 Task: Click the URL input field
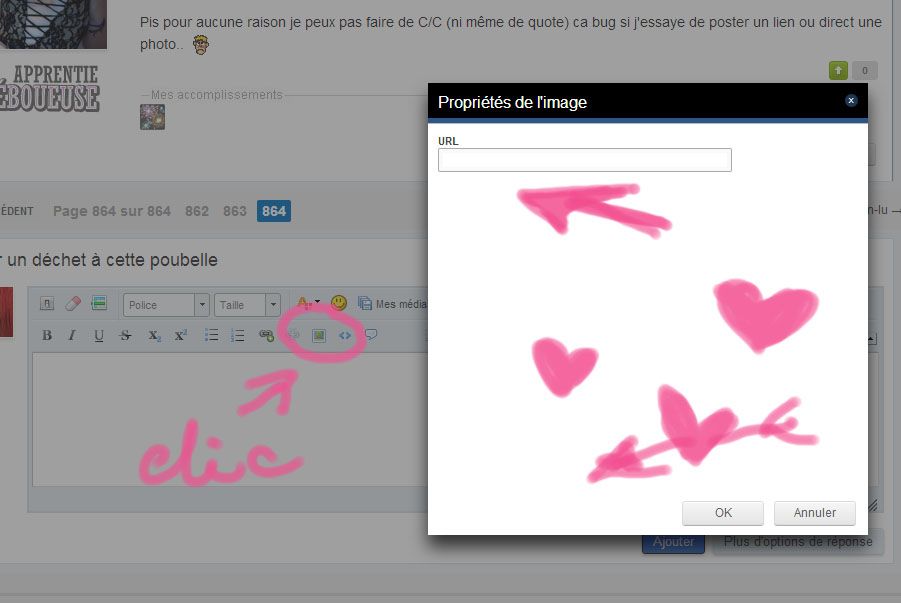(584, 160)
